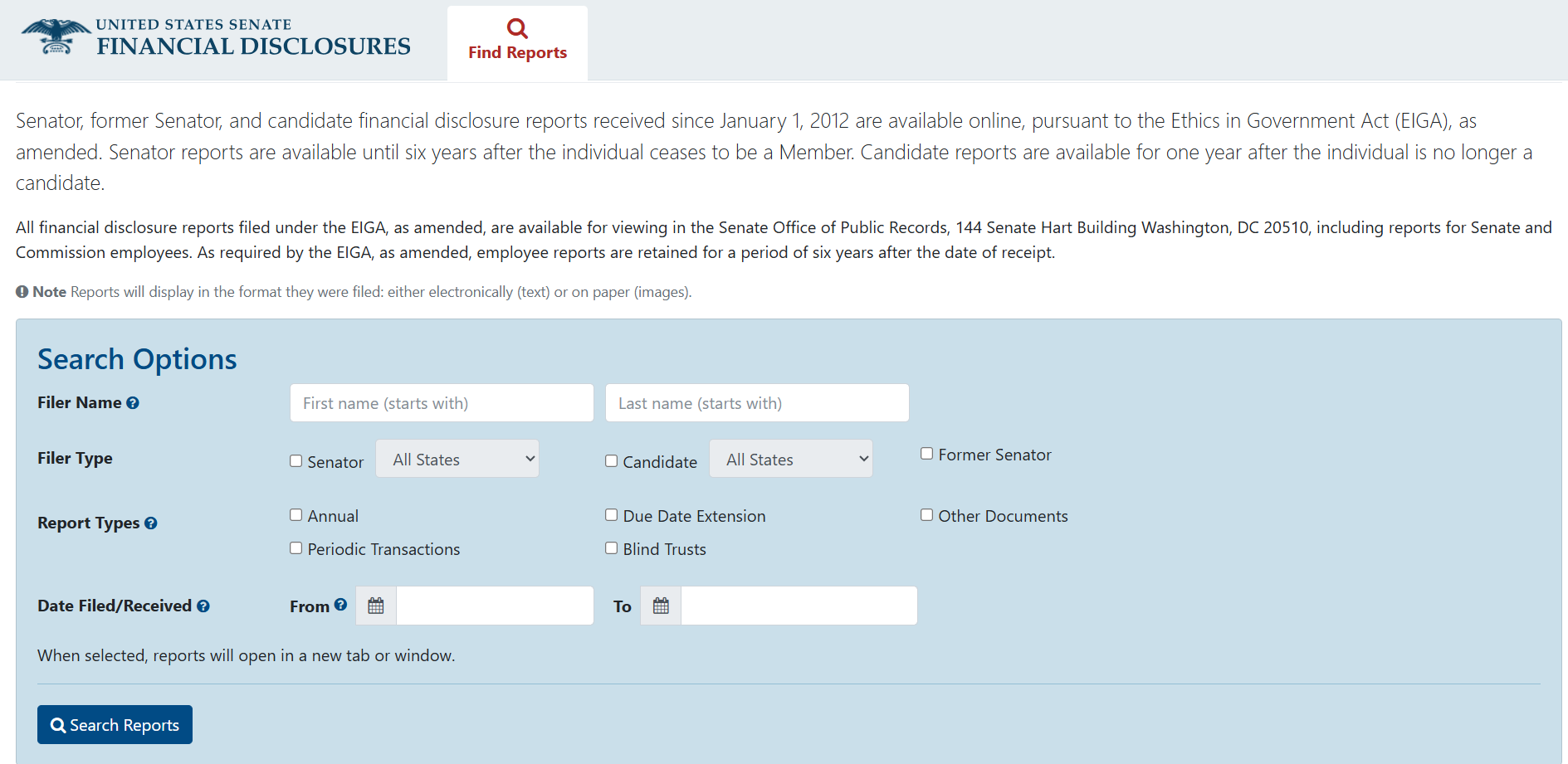The width and height of the screenshot is (1568, 764).
Task: Open the All States dropdown next to Candidate
Action: tap(790, 458)
